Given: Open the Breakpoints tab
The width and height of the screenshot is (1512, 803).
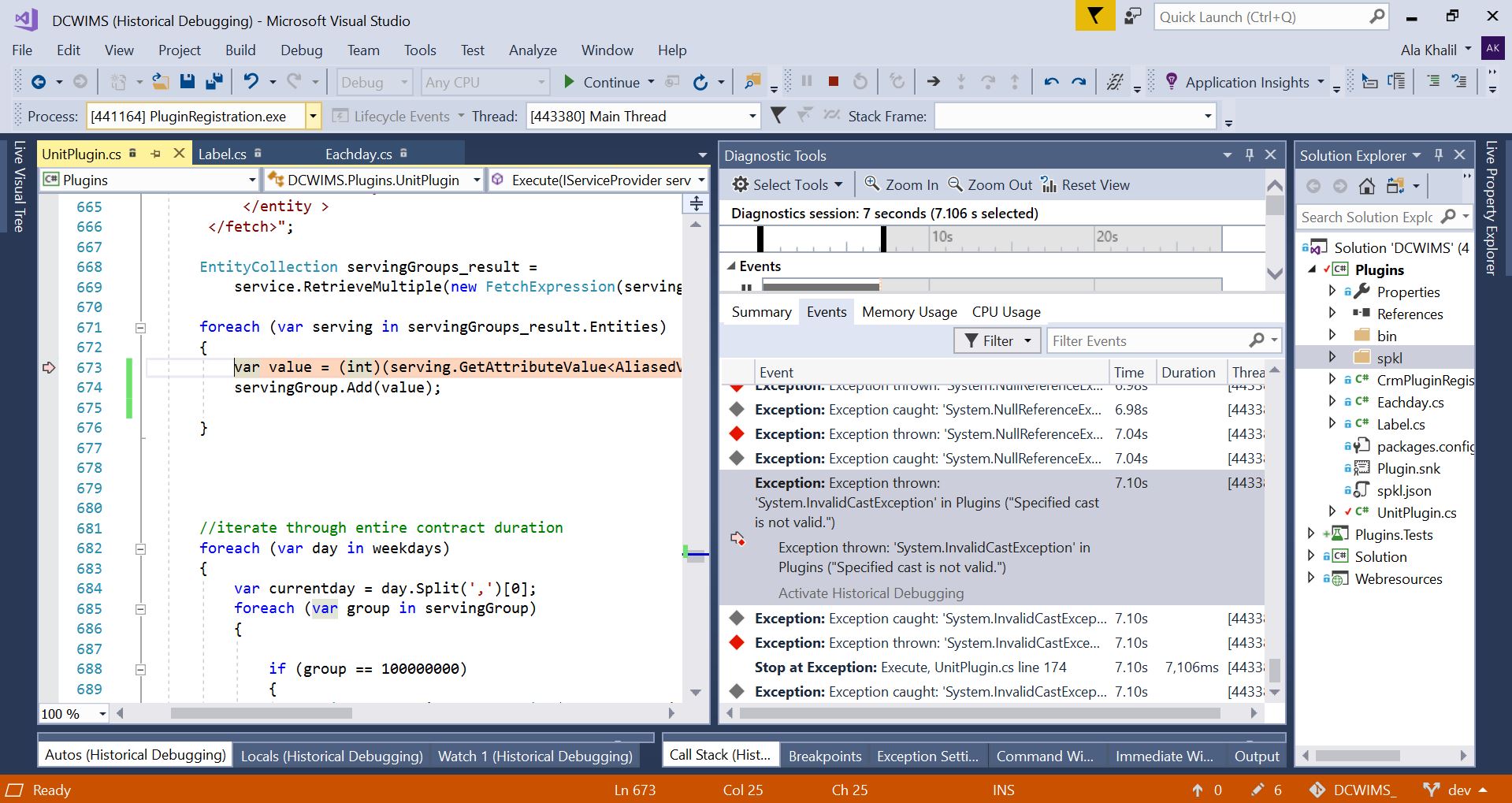Looking at the screenshot, I should [825, 756].
